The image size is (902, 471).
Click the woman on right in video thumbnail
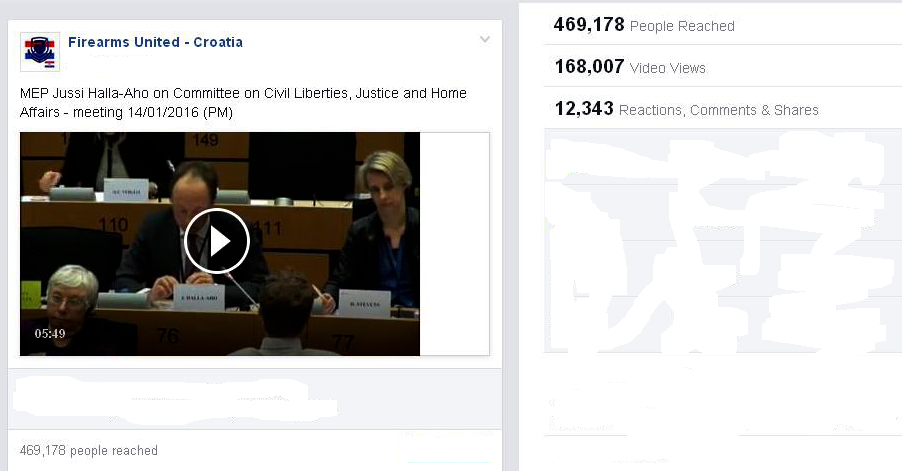pos(380,230)
